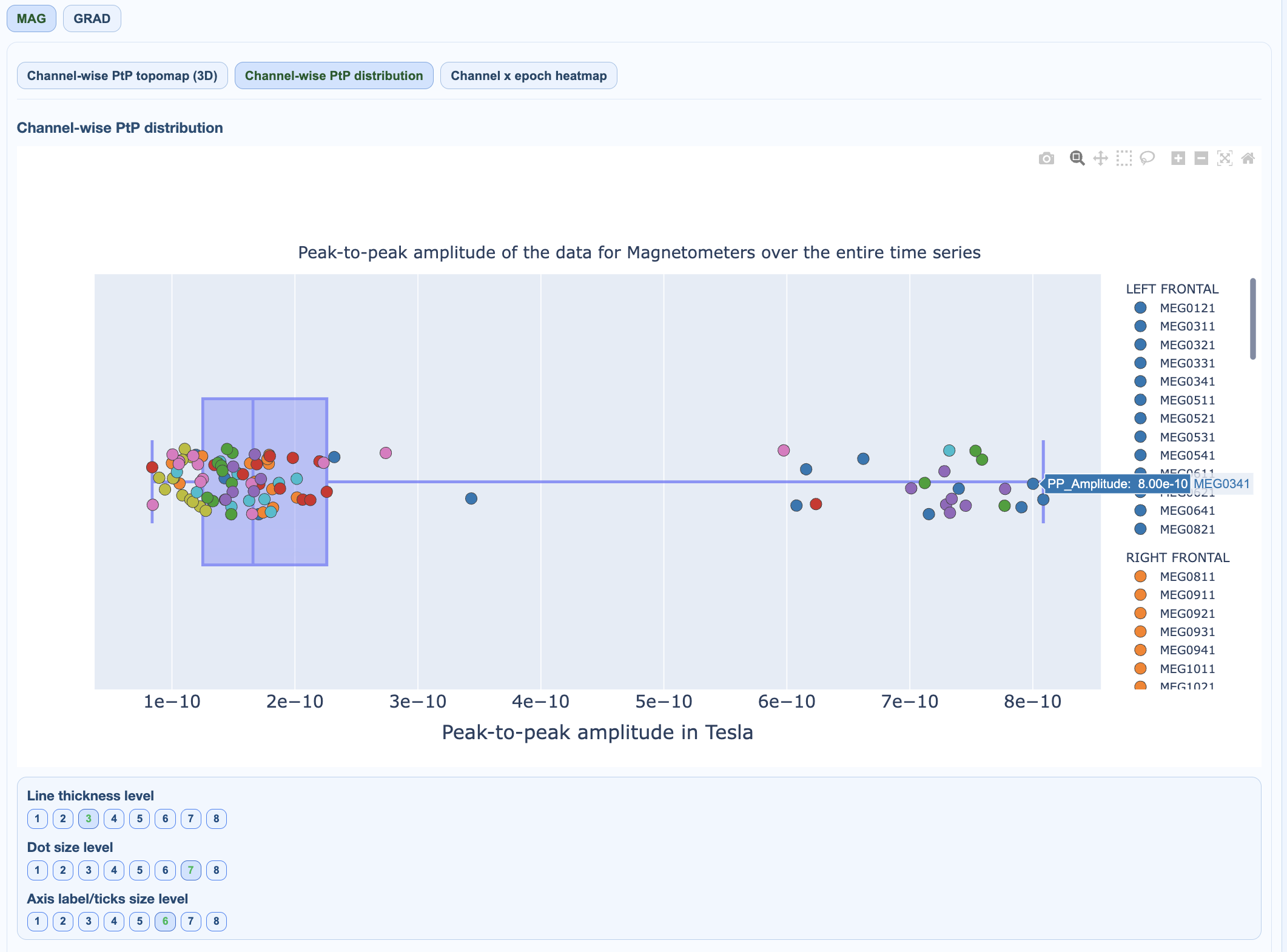Reset axes with the home icon
Image resolution: width=1287 pixels, height=952 pixels.
click(1248, 159)
